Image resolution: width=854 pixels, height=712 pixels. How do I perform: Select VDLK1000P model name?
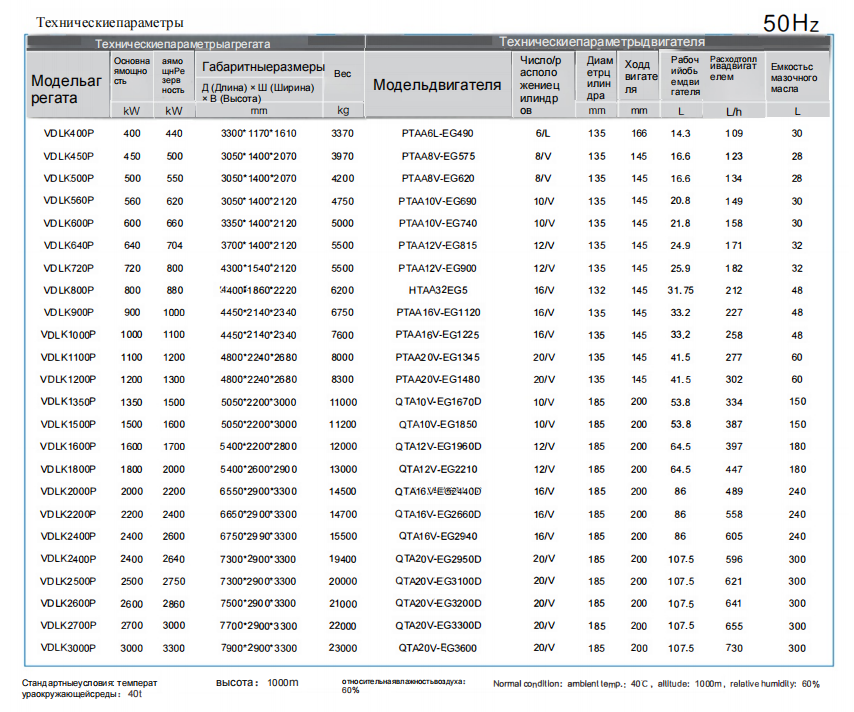68,334
